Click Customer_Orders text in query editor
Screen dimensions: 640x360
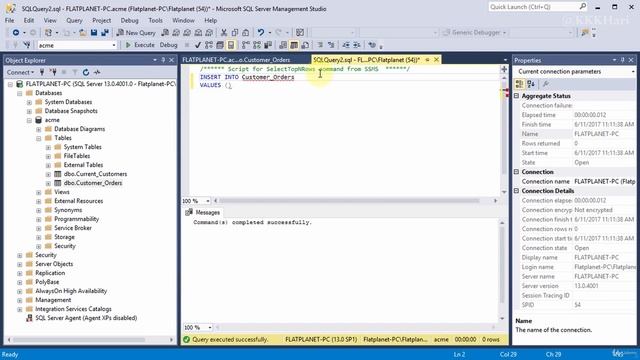(x=268, y=77)
